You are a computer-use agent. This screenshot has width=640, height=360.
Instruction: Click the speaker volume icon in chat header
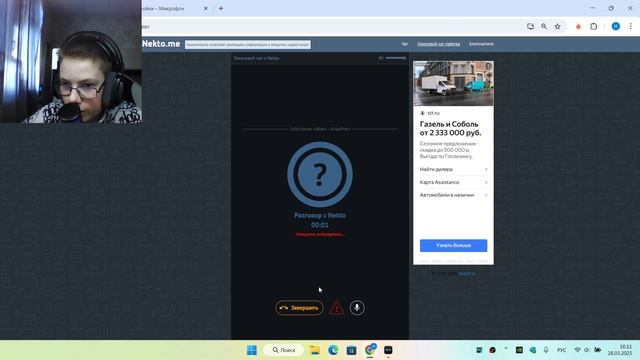click(381, 58)
